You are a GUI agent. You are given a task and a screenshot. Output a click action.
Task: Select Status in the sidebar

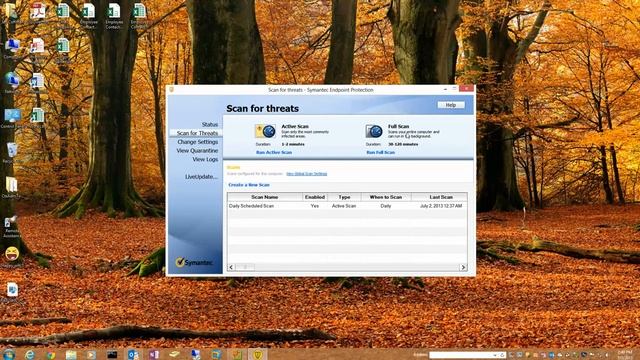[210, 124]
